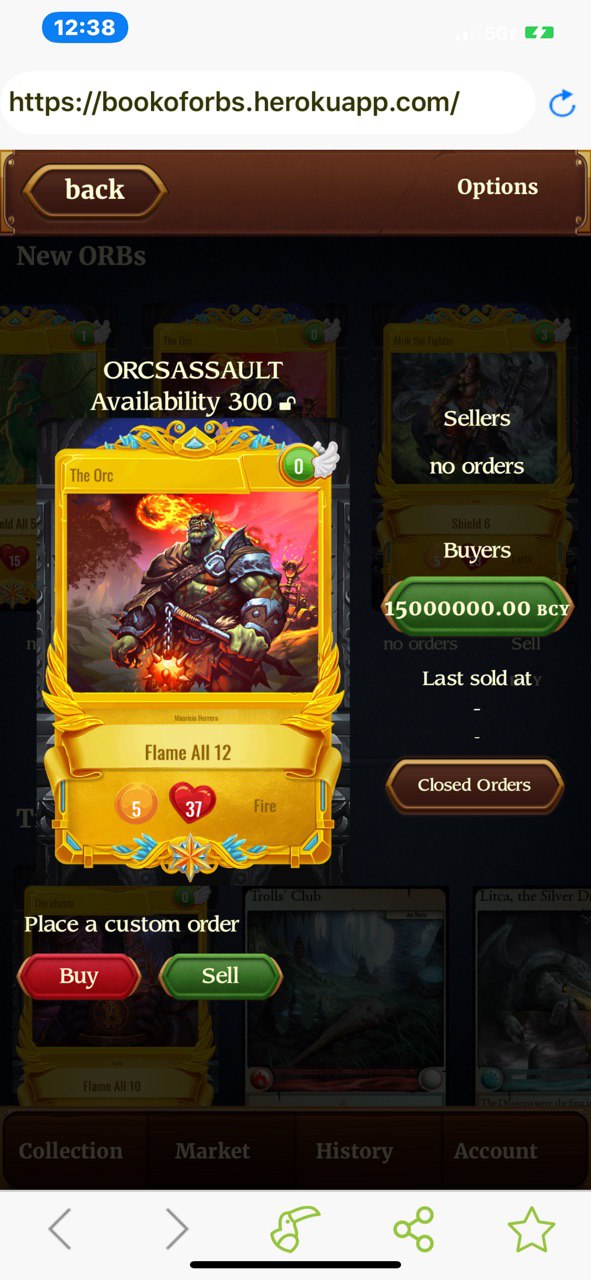591x1280 pixels.
Task: Open the Options menu
Action: tap(497, 187)
